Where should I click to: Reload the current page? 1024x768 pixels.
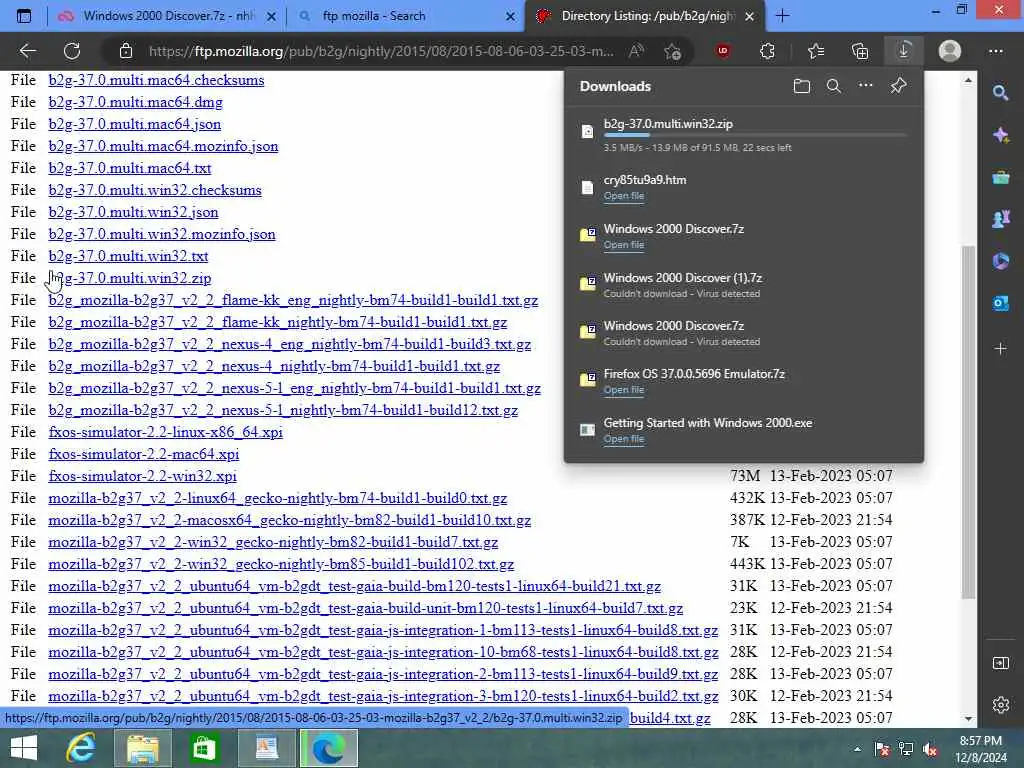tap(72, 51)
